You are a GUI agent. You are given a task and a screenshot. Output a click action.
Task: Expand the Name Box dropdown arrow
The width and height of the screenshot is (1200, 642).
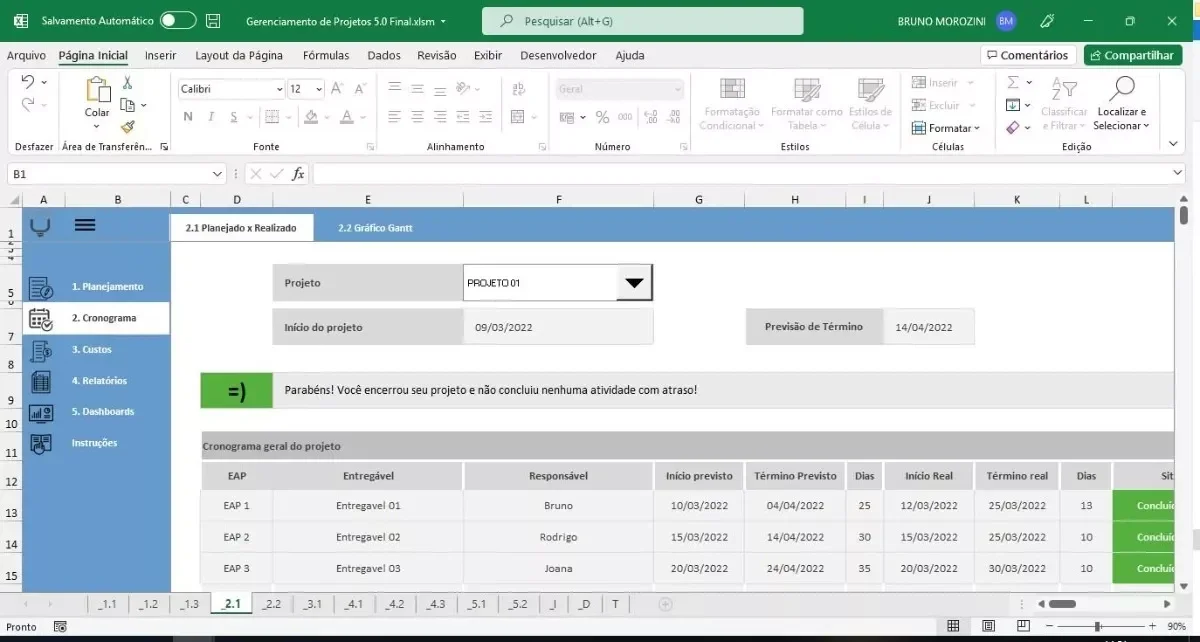point(218,174)
